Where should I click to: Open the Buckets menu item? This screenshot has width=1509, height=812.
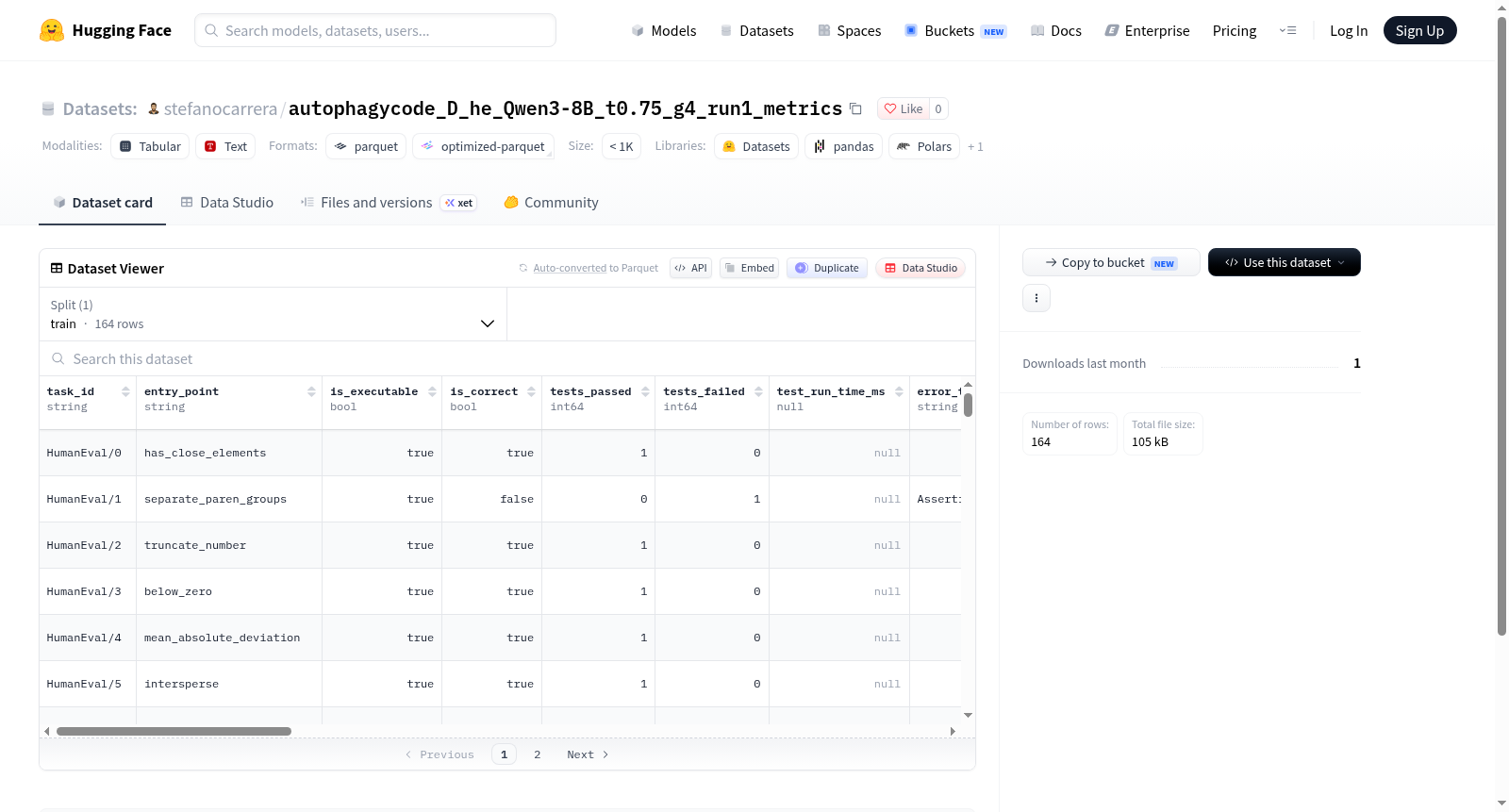pyautogui.click(x=955, y=31)
